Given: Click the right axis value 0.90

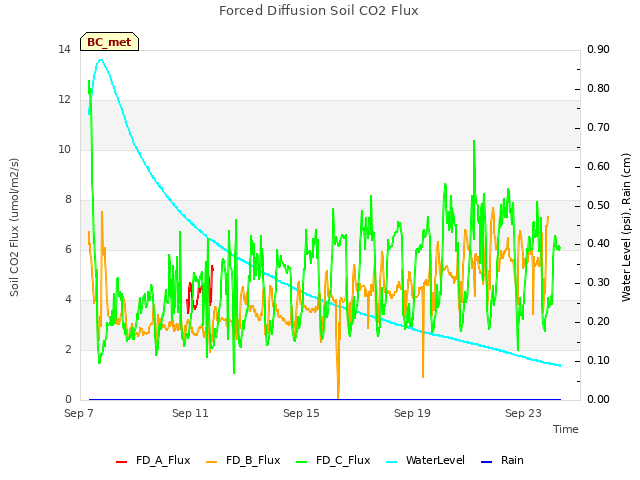Looking at the screenshot, I should click(598, 50).
